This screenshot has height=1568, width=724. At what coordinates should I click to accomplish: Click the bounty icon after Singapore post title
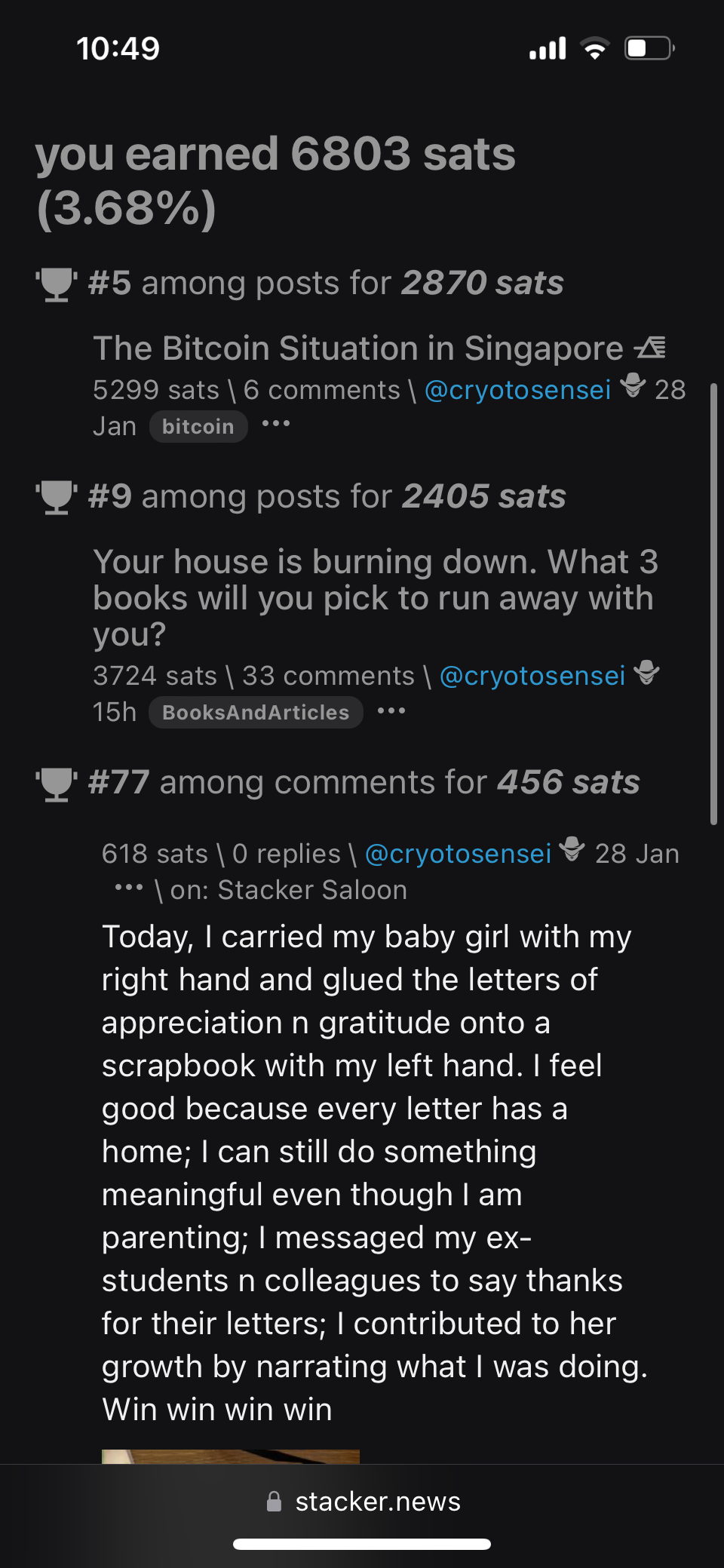point(650,348)
